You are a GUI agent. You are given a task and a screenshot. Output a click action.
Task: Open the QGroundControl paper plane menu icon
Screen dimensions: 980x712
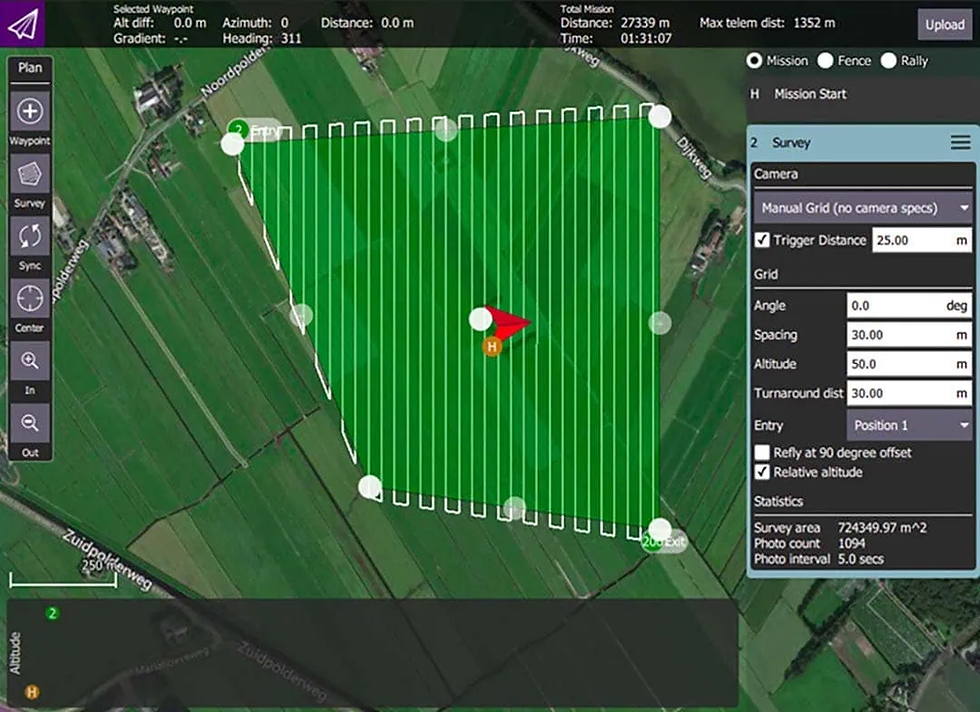pos(22,23)
